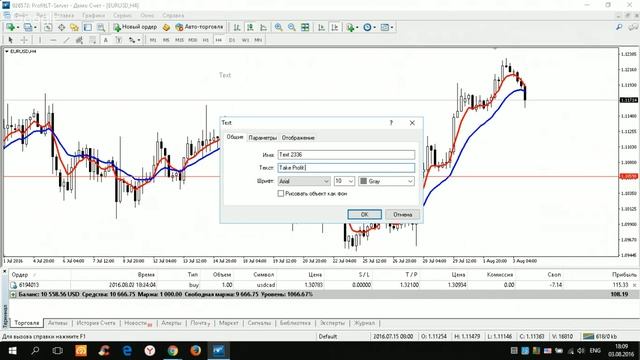
Task: Switch to M1 timeframe
Action: (153, 40)
